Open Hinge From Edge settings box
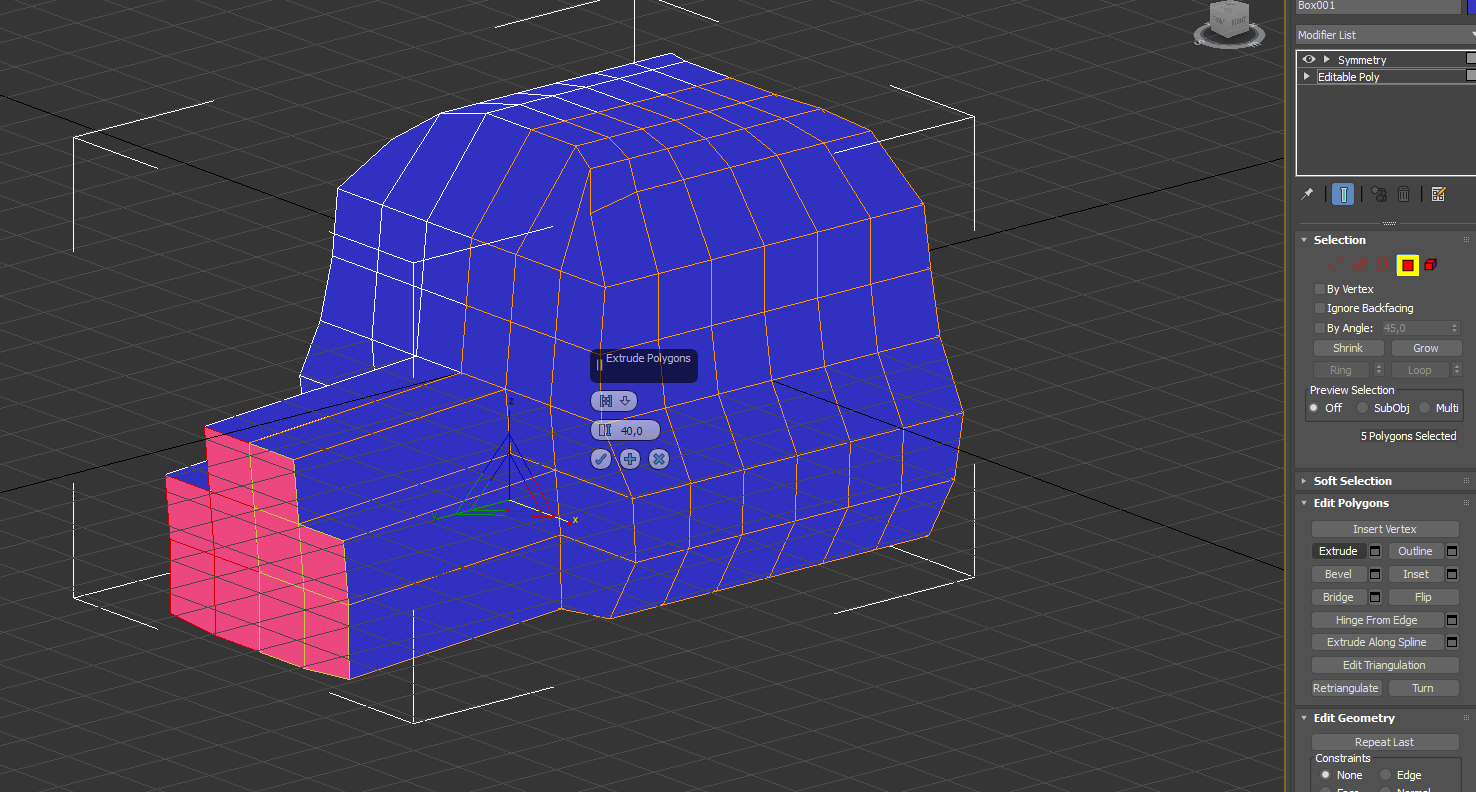Screen dimensions: 1476x792 (1452, 620)
